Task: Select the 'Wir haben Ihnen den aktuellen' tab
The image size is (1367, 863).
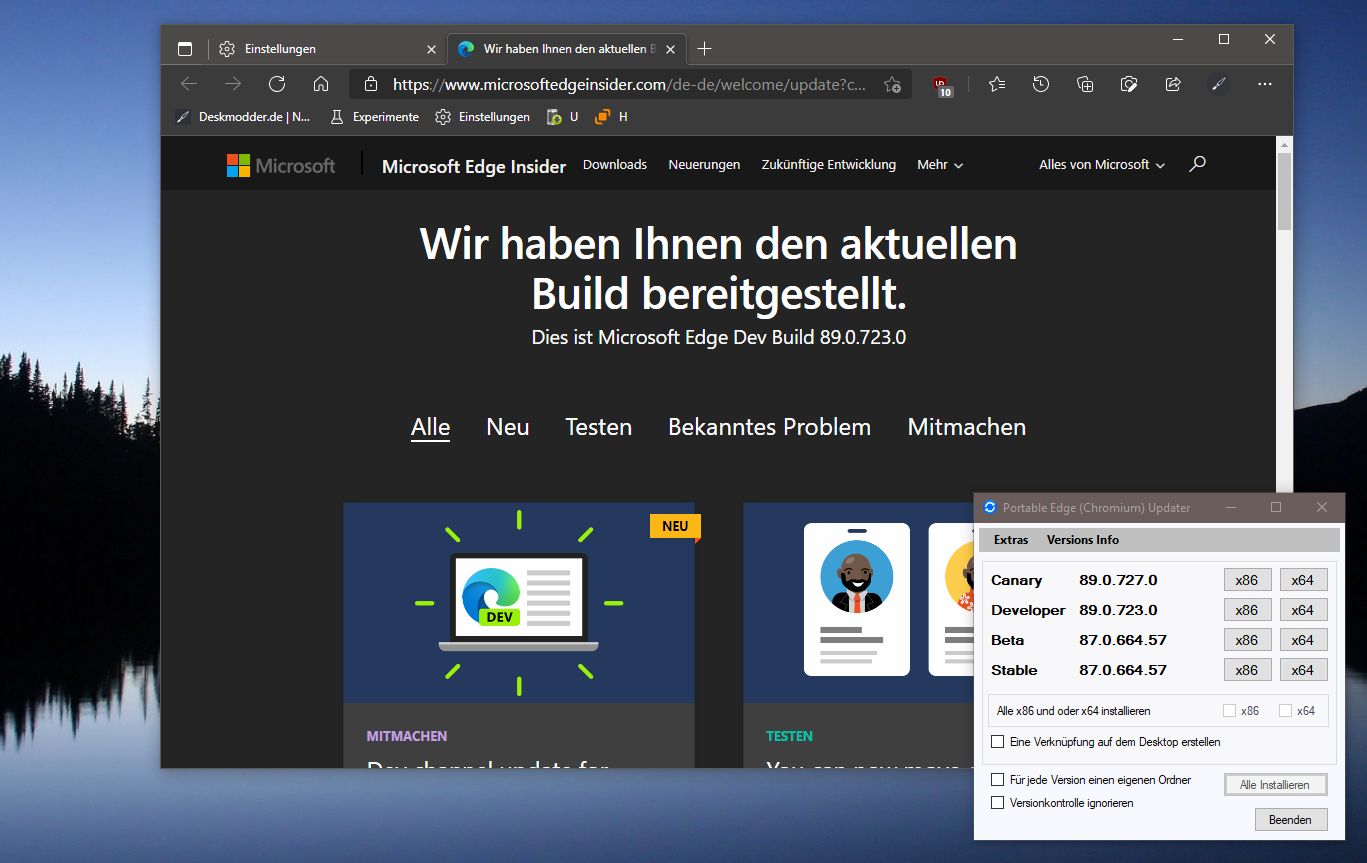Action: tap(567, 49)
